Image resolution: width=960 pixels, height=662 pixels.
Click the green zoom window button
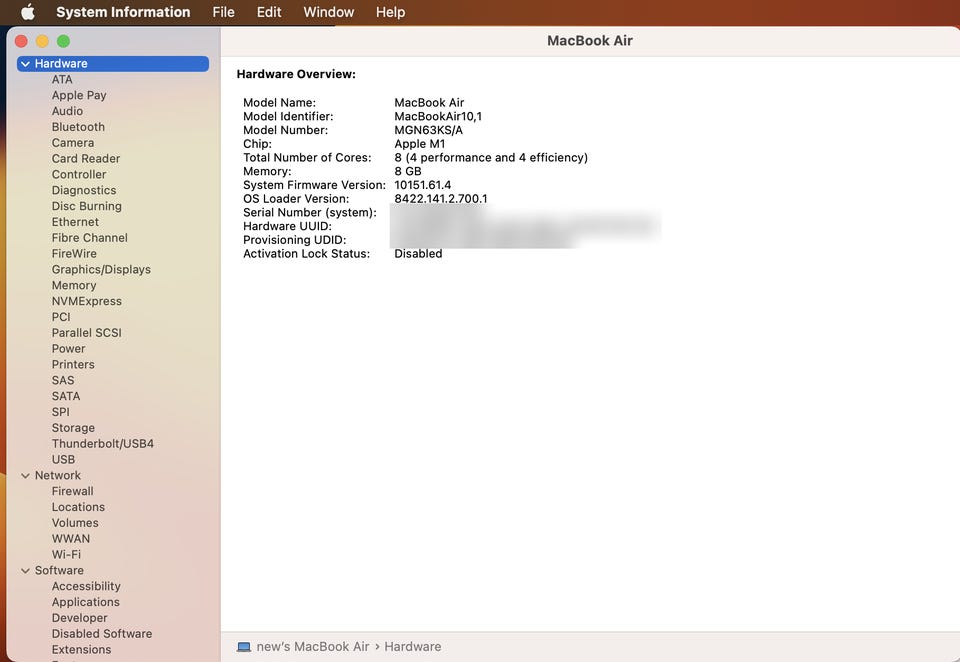pyautogui.click(x=63, y=41)
